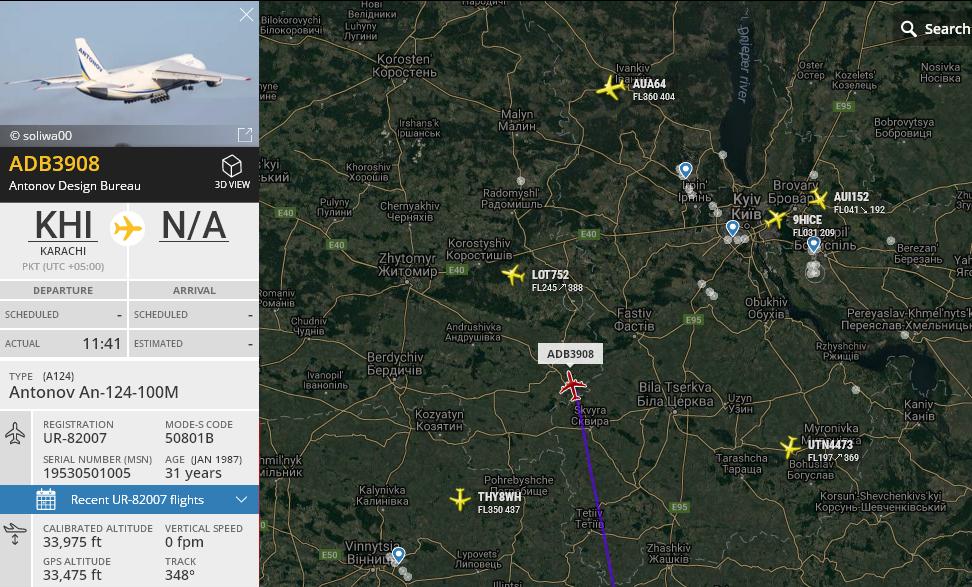
Task: Select the LOT752 aircraft icon
Action: point(513,274)
